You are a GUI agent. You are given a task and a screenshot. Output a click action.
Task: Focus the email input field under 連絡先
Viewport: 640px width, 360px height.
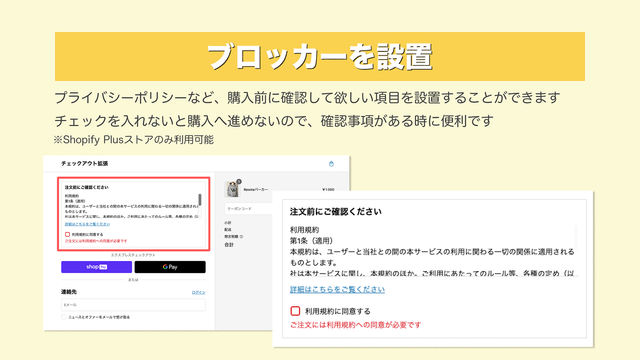pyautogui.click(x=133, y=305)
